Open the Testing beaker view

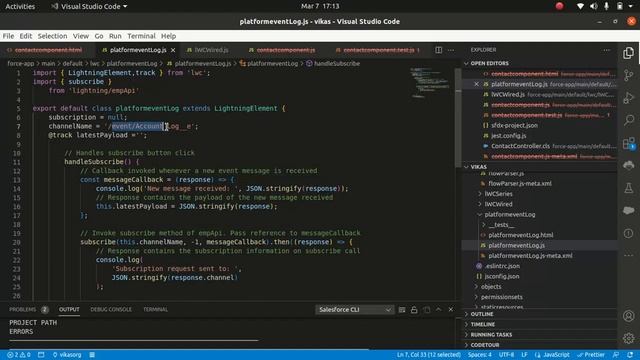629,188
